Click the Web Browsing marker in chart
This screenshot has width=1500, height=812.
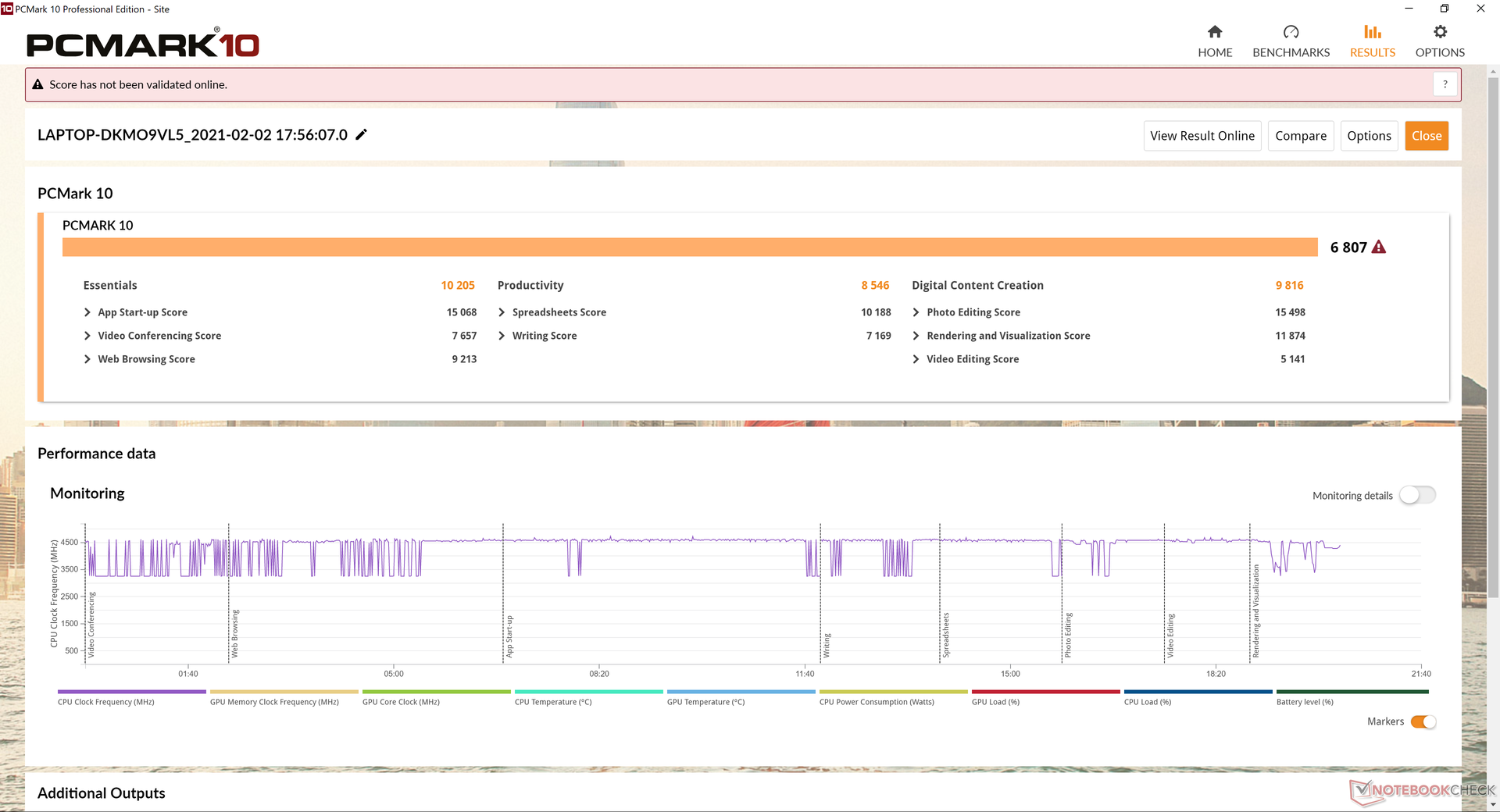click(235, 633)
